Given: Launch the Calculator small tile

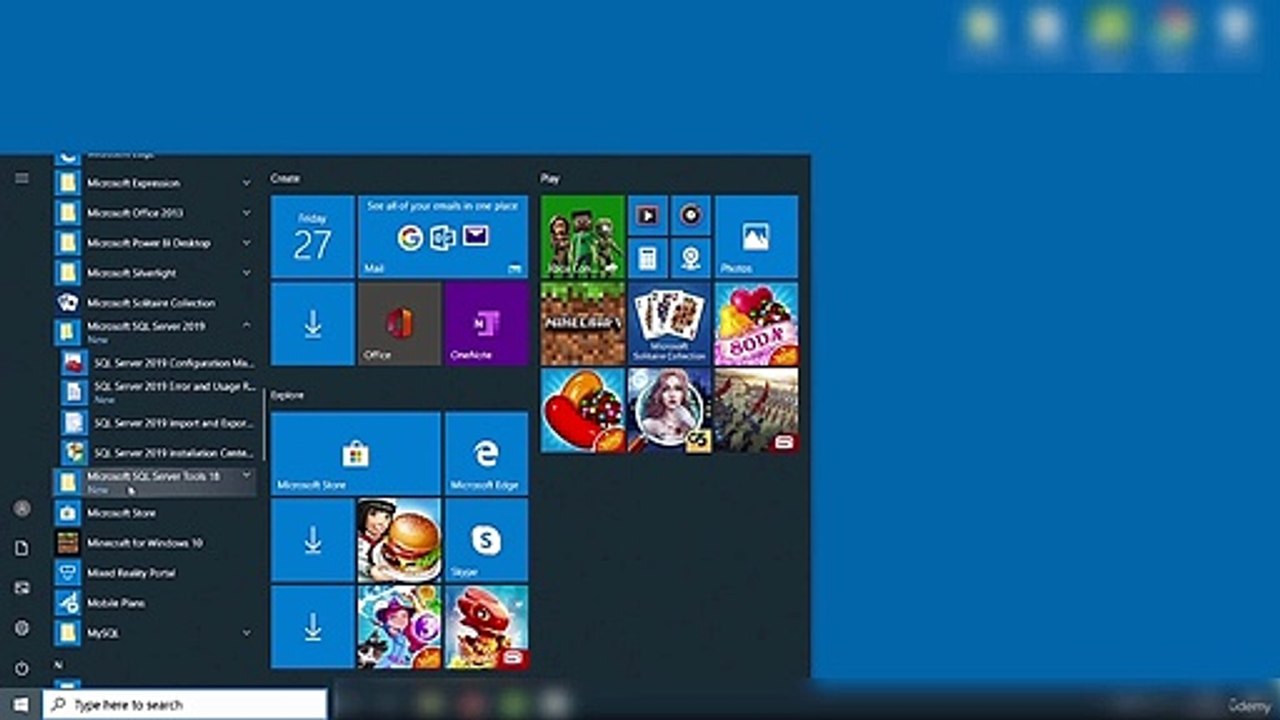Looking at the screenshot, I should point(647,258).
